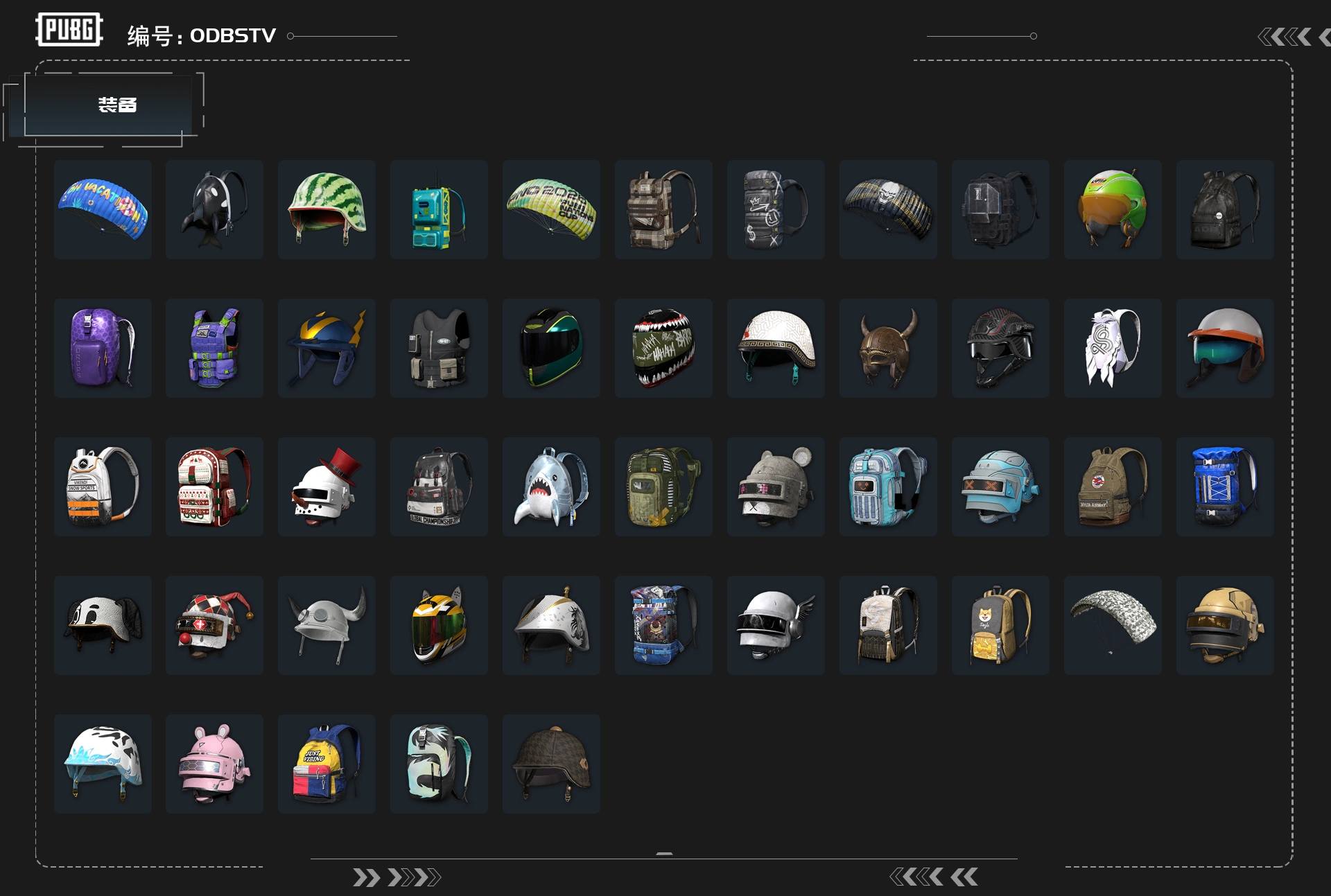Choose the Christmas sweater backpack
Viewport: 1331px width, 896px height.
click(215, 486)
